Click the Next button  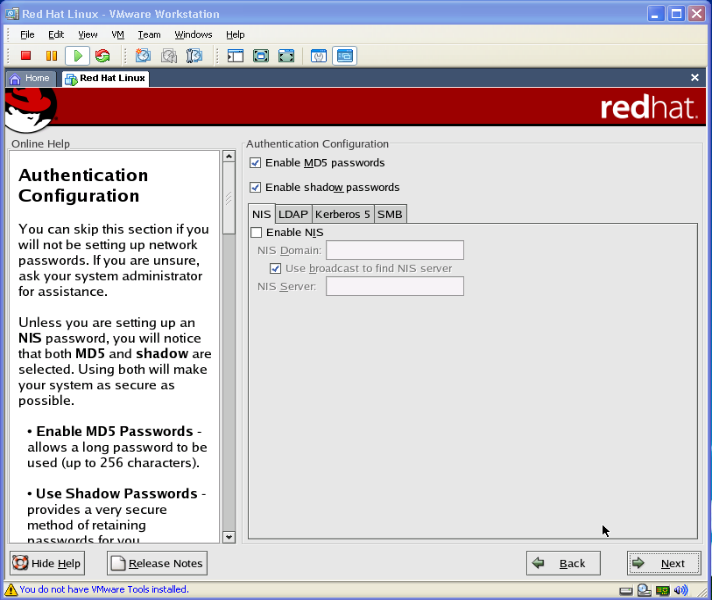click(x=663, y=563)
